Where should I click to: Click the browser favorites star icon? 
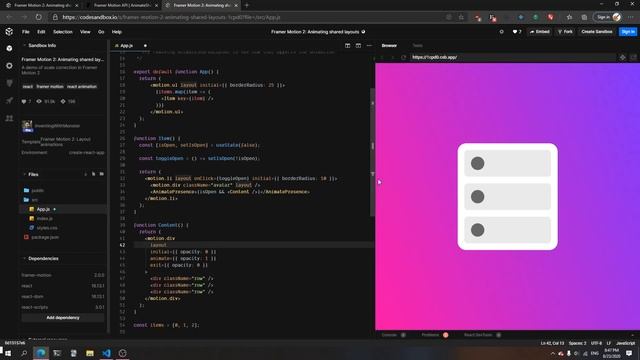point(461,17)
